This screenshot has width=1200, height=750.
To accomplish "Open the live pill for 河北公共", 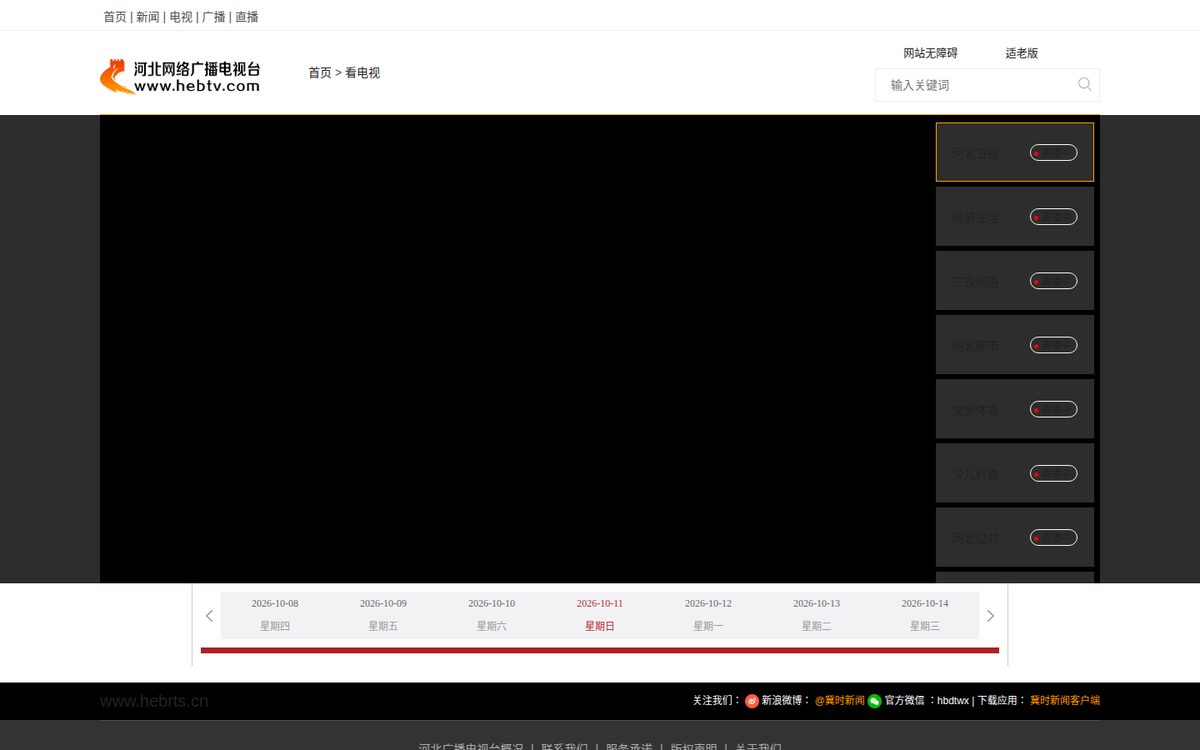I will tap(1054, 537).
